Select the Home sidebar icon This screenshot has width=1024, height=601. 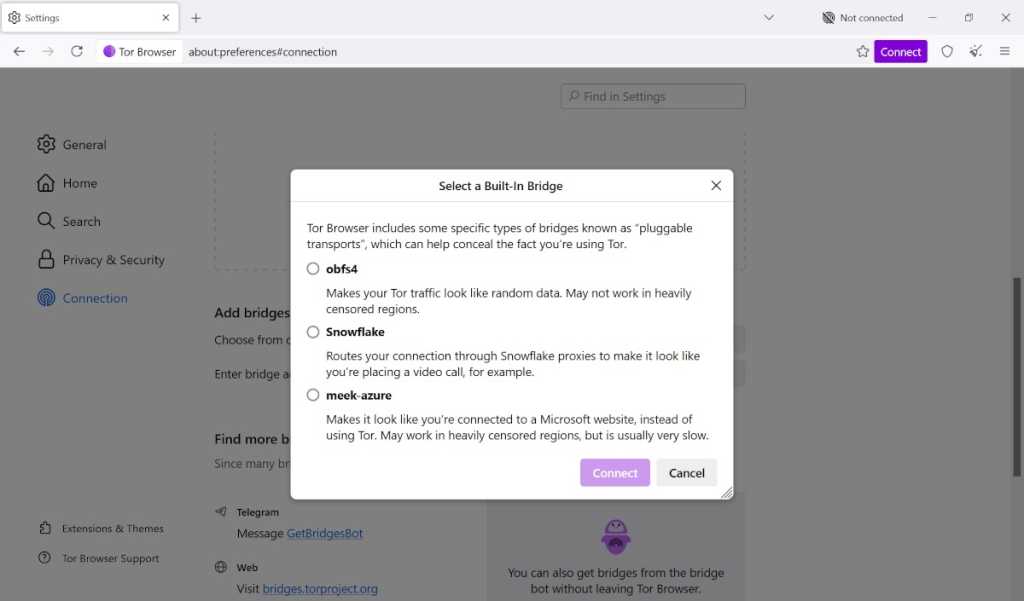(46, 183)
